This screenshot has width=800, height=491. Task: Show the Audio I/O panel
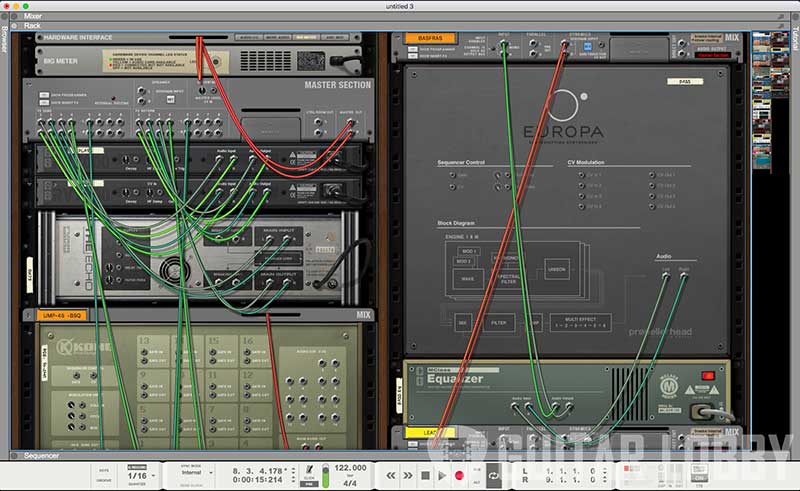[248, 37]
